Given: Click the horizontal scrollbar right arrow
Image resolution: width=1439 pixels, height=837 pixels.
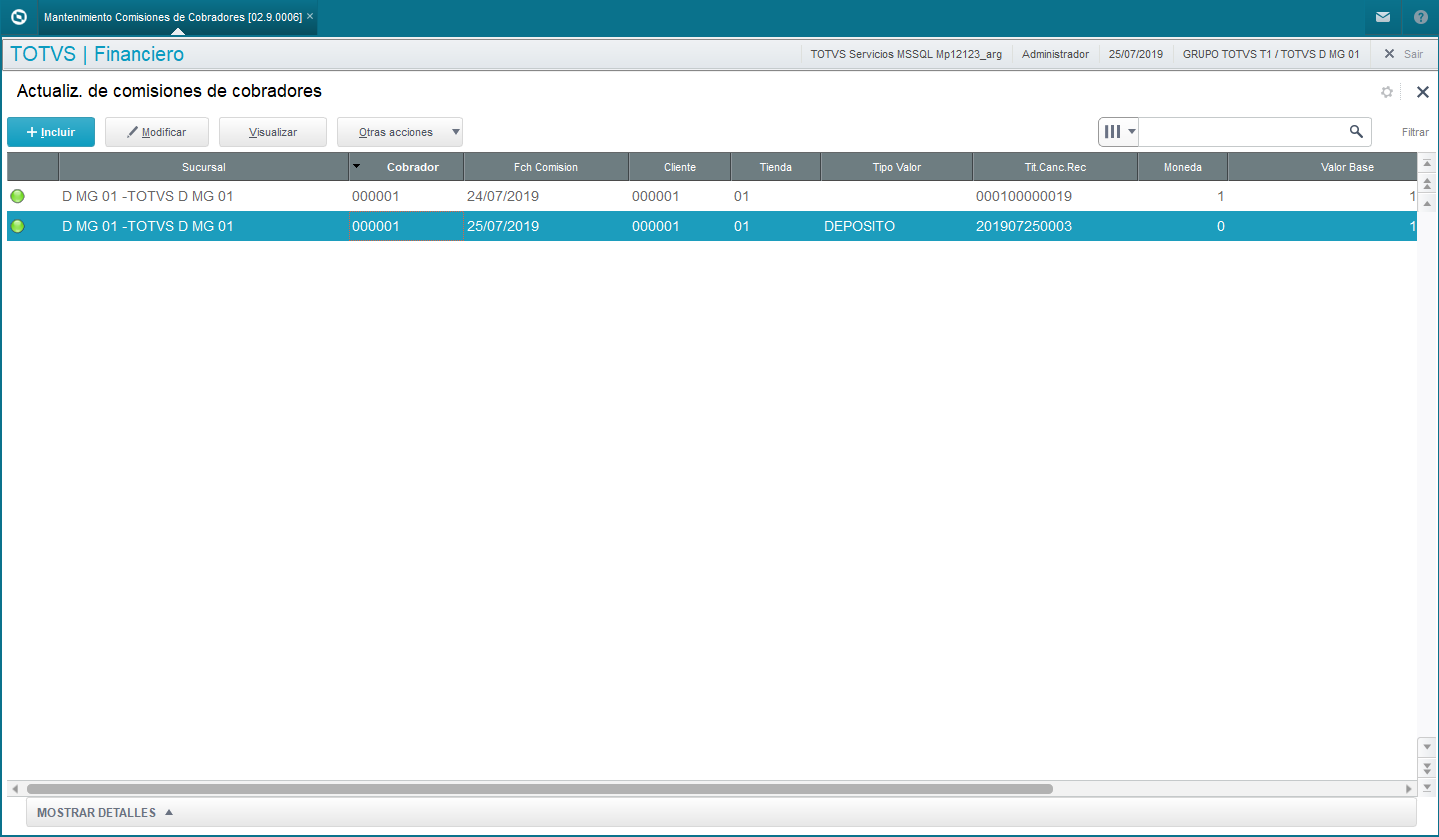Looking at the screenshot, I should (1410, 789).
